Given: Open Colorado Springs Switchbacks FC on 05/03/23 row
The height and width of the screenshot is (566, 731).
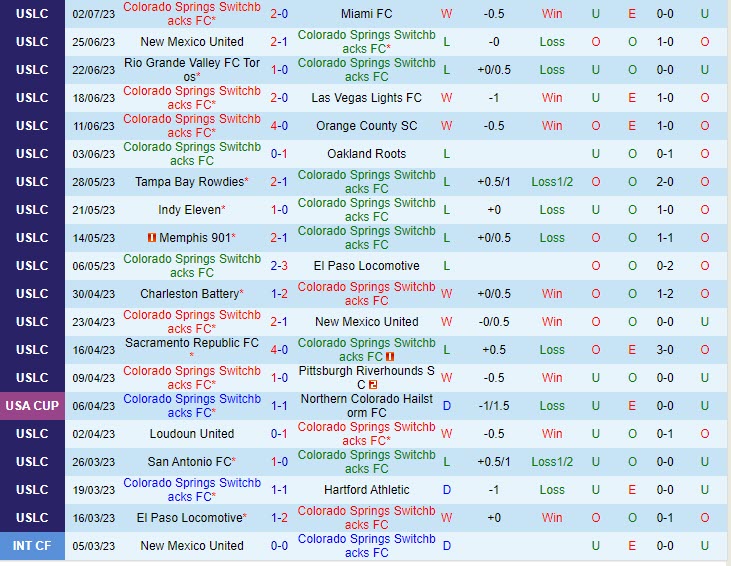Looking at the screenshot, I should pos(366,545).
